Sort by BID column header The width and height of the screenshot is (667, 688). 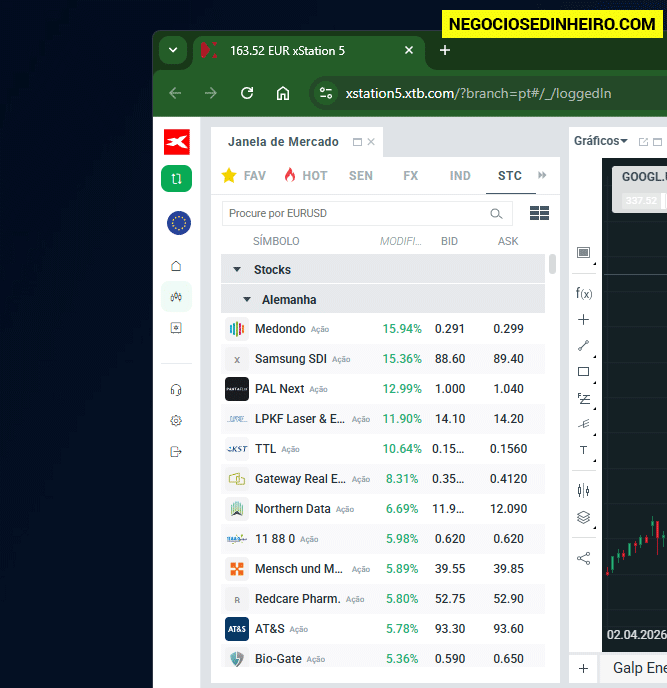pos(449,241)
